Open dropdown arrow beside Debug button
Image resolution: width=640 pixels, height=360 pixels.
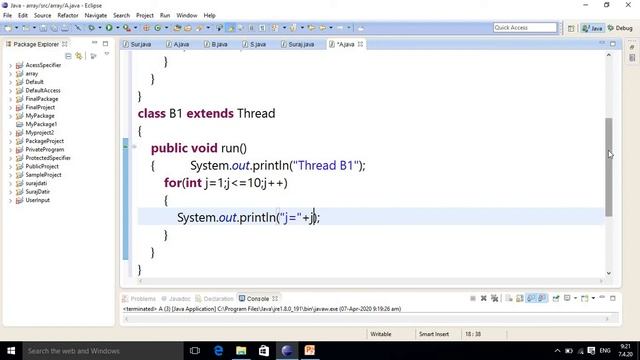pos(100,28)
